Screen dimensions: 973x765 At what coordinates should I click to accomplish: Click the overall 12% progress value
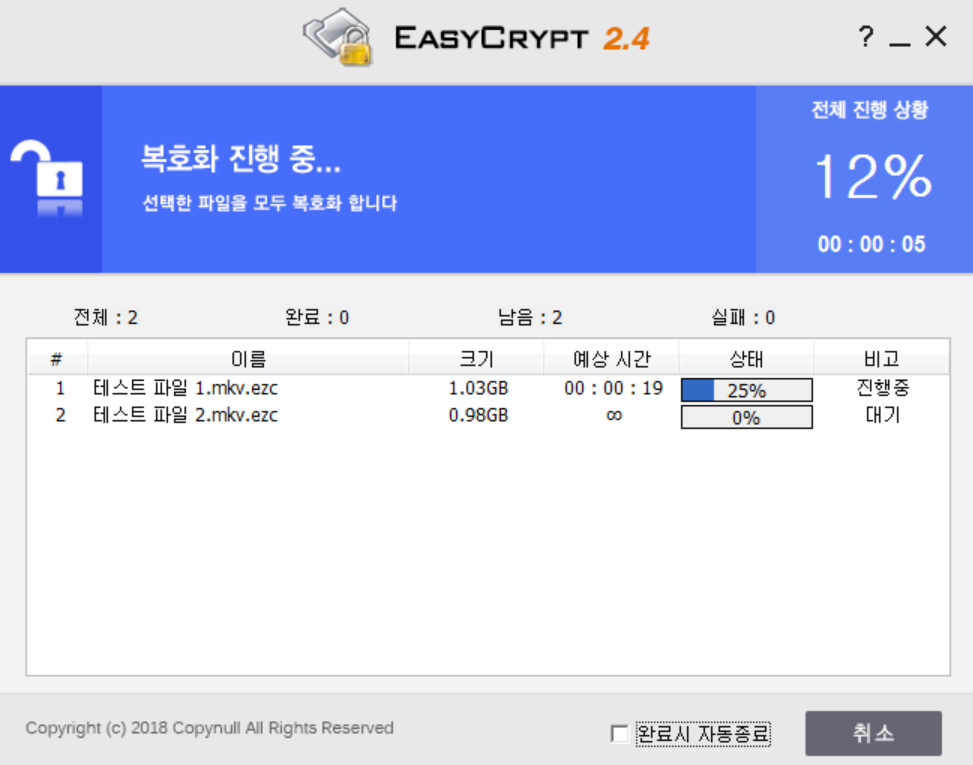click(x=872, y=177)
